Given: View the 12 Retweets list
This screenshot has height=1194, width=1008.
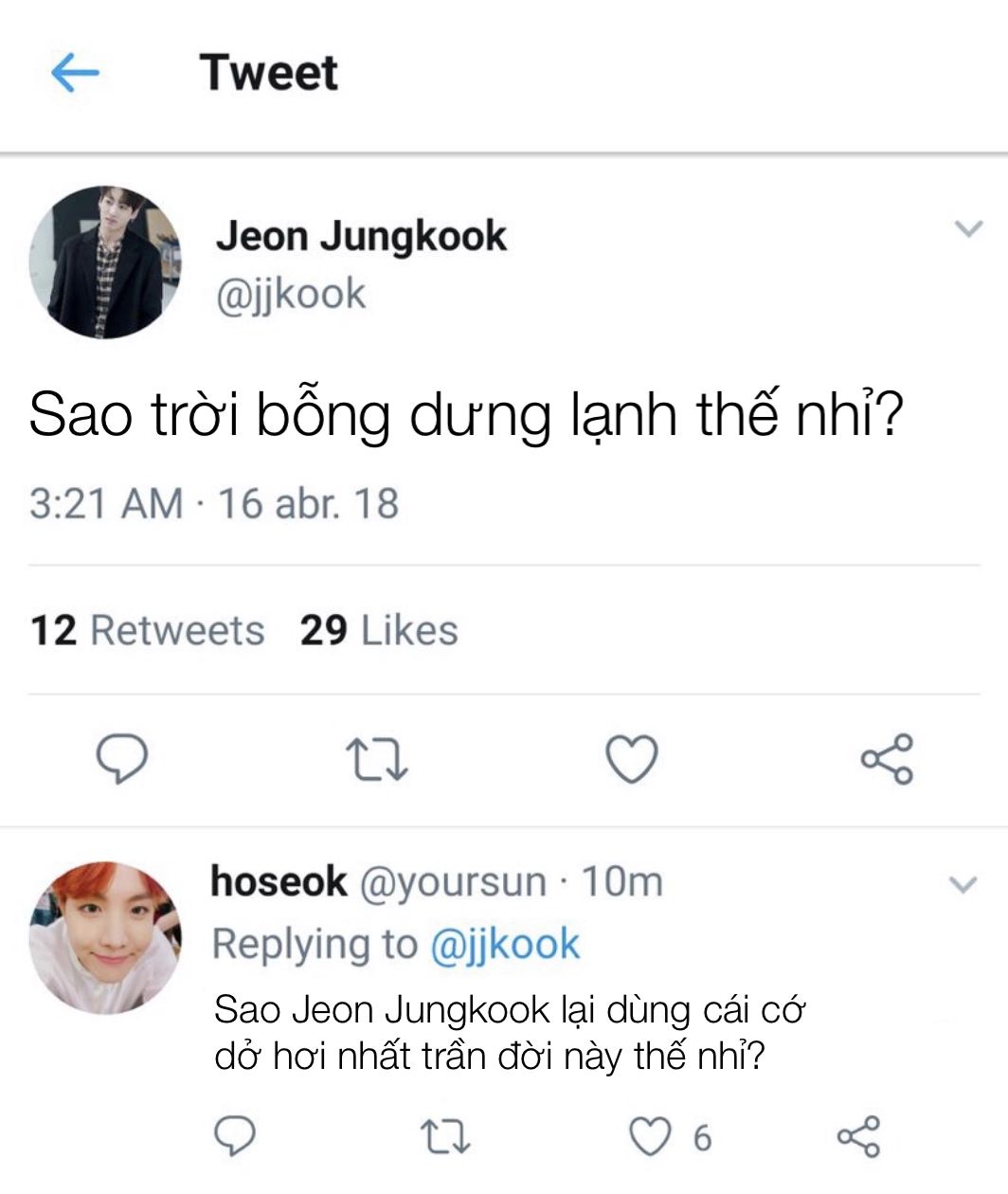Looking at the screenshot, I should pyautogui.click(x=148, y=631).
